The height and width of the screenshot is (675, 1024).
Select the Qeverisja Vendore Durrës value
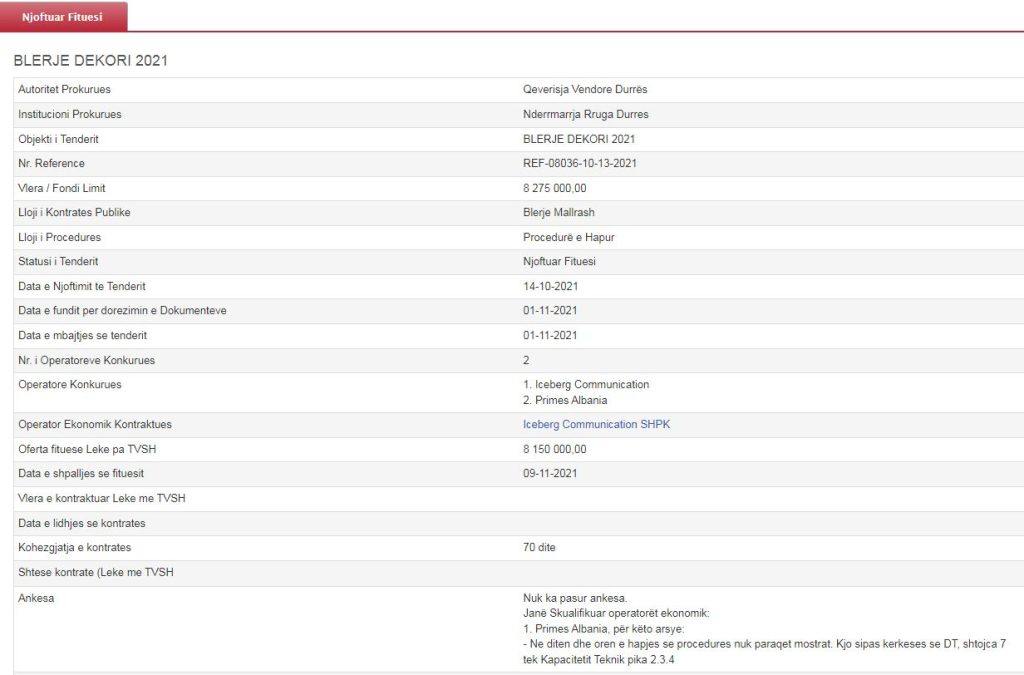(585, 90)
